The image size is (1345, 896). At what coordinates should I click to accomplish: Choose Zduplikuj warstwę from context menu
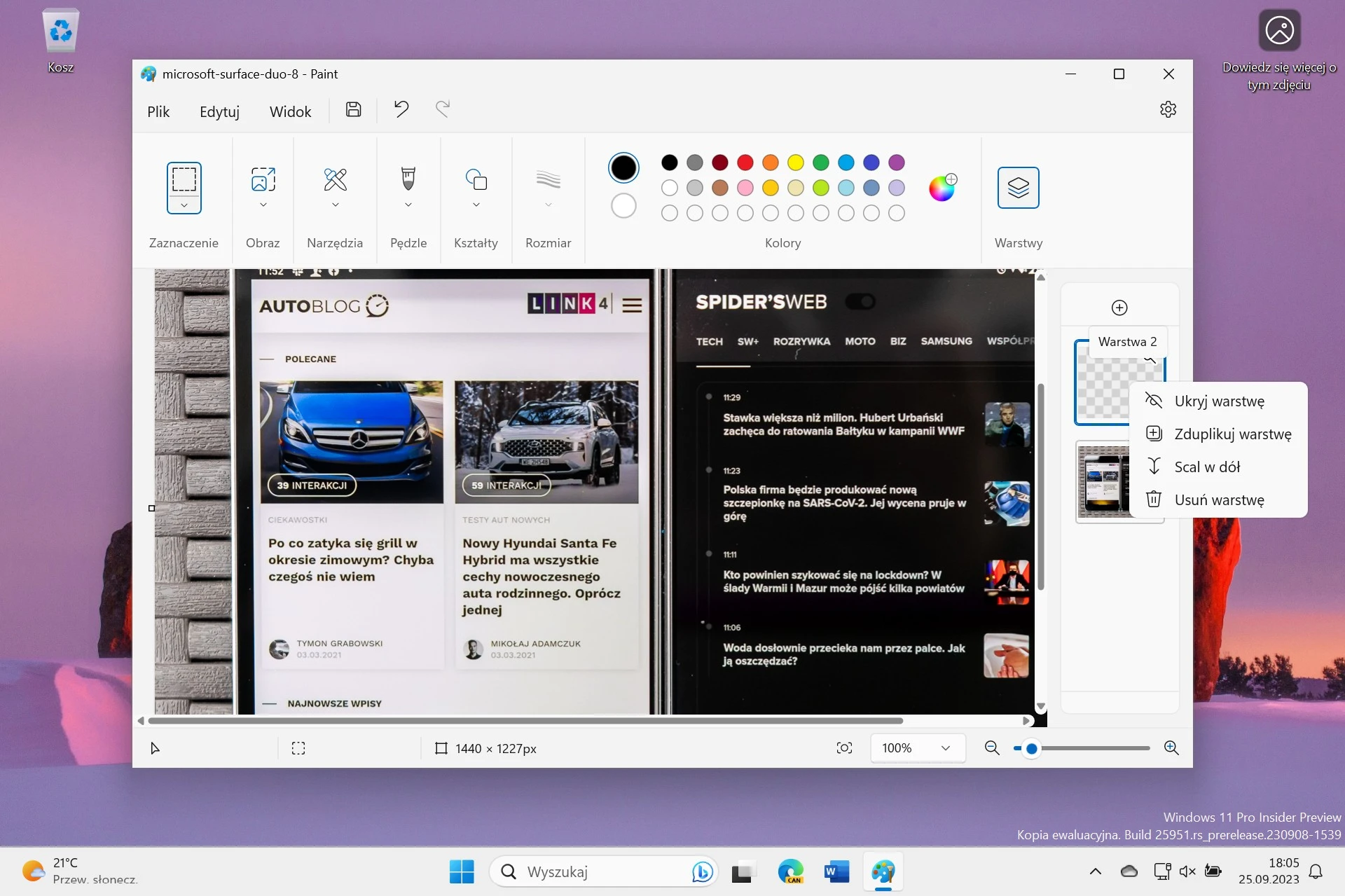[1218, 434]
